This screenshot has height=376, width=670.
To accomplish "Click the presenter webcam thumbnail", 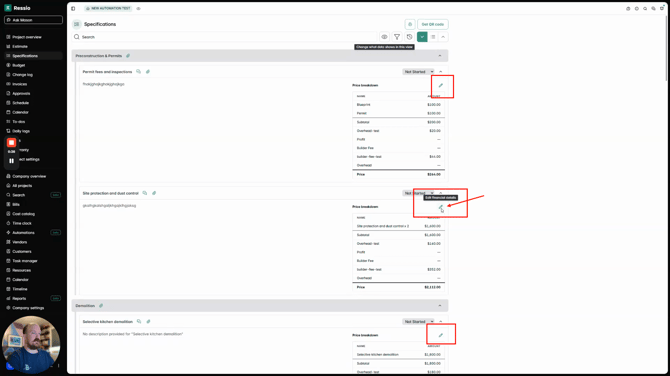I will (x=31, y=345).
